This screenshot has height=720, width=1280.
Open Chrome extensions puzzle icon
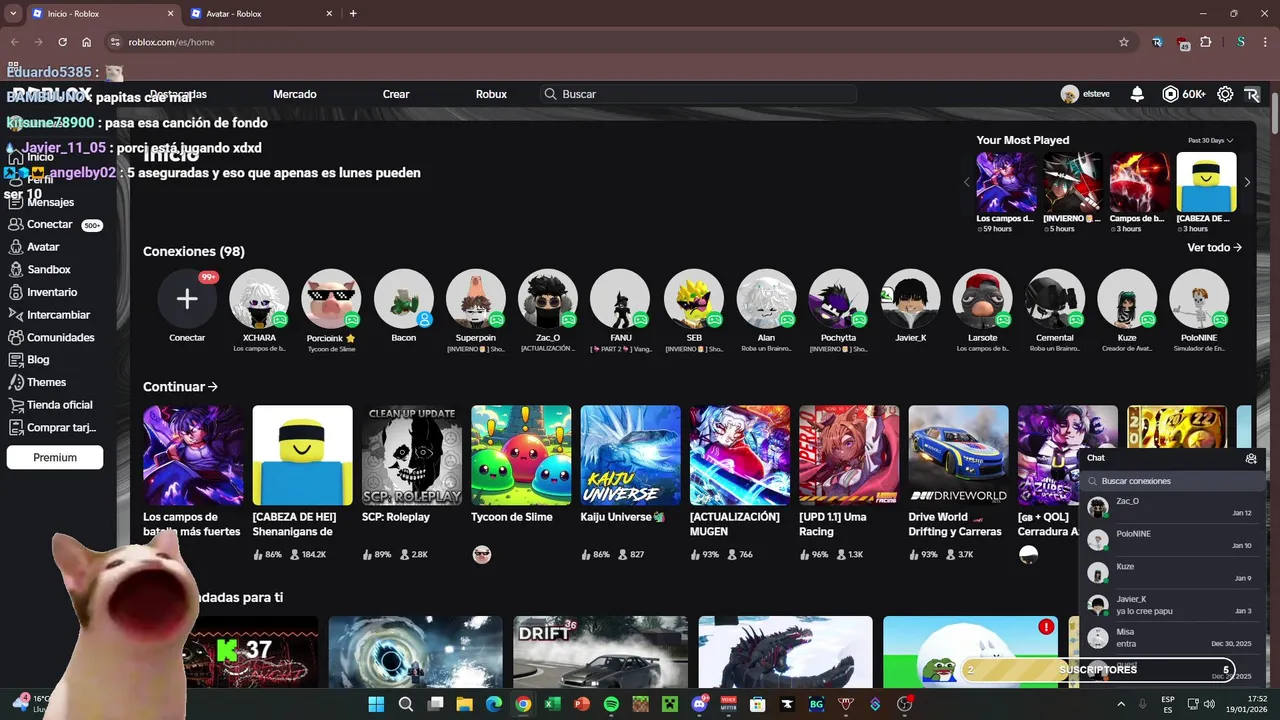[x=1205, y=42]
